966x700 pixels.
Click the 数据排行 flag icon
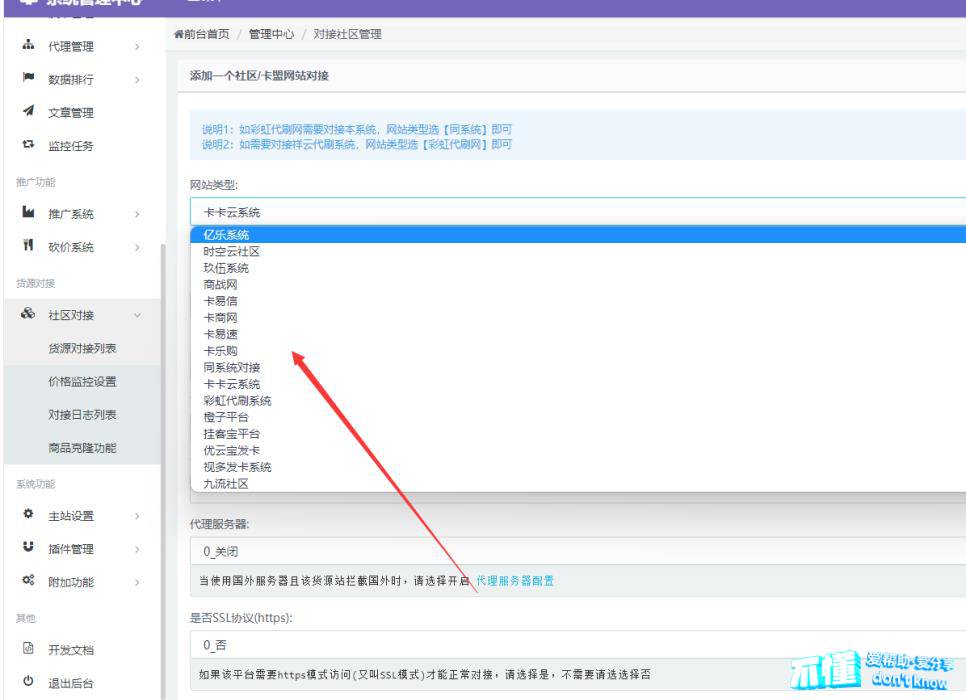tap(28, 79)
